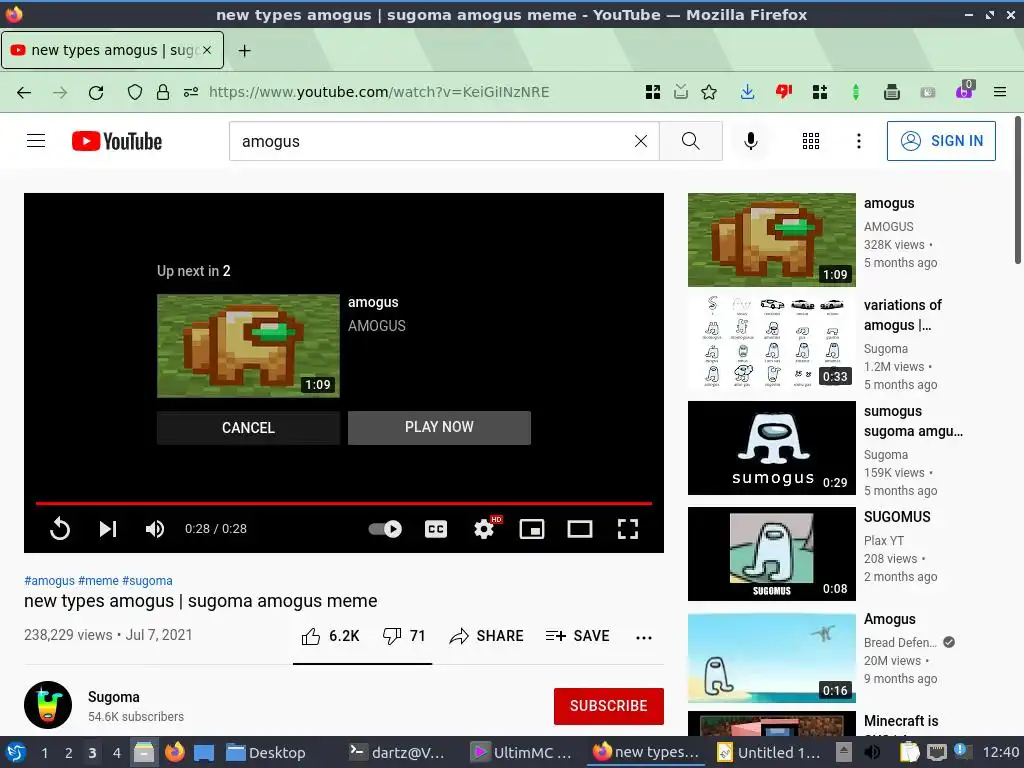The width and height of the screenshot is (1024, 768).
Task: Launch Firefox from the taskbar quick launcher
Action: click(x=174, y=752)
